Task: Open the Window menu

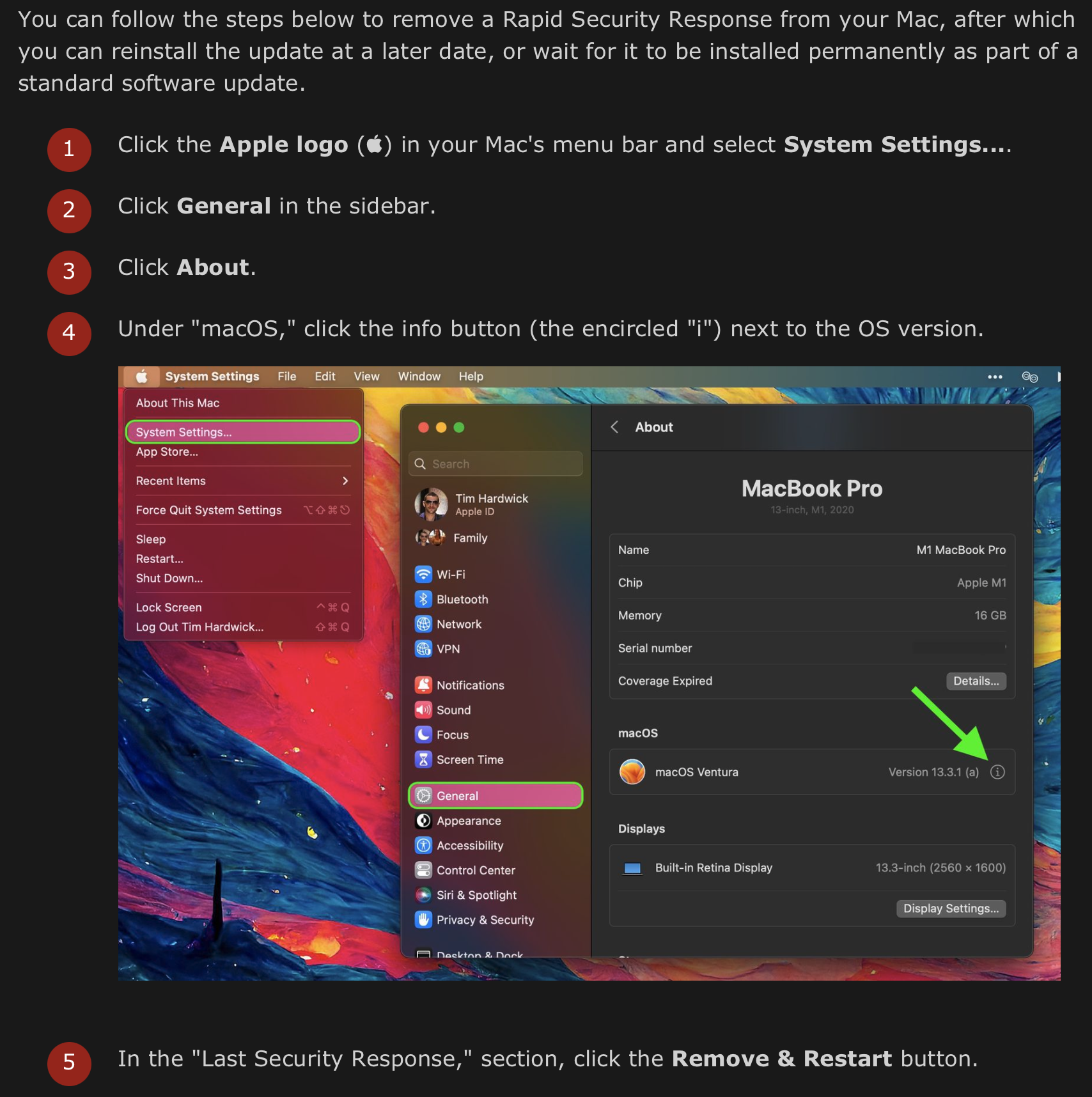Action: (x=419, y=377)
